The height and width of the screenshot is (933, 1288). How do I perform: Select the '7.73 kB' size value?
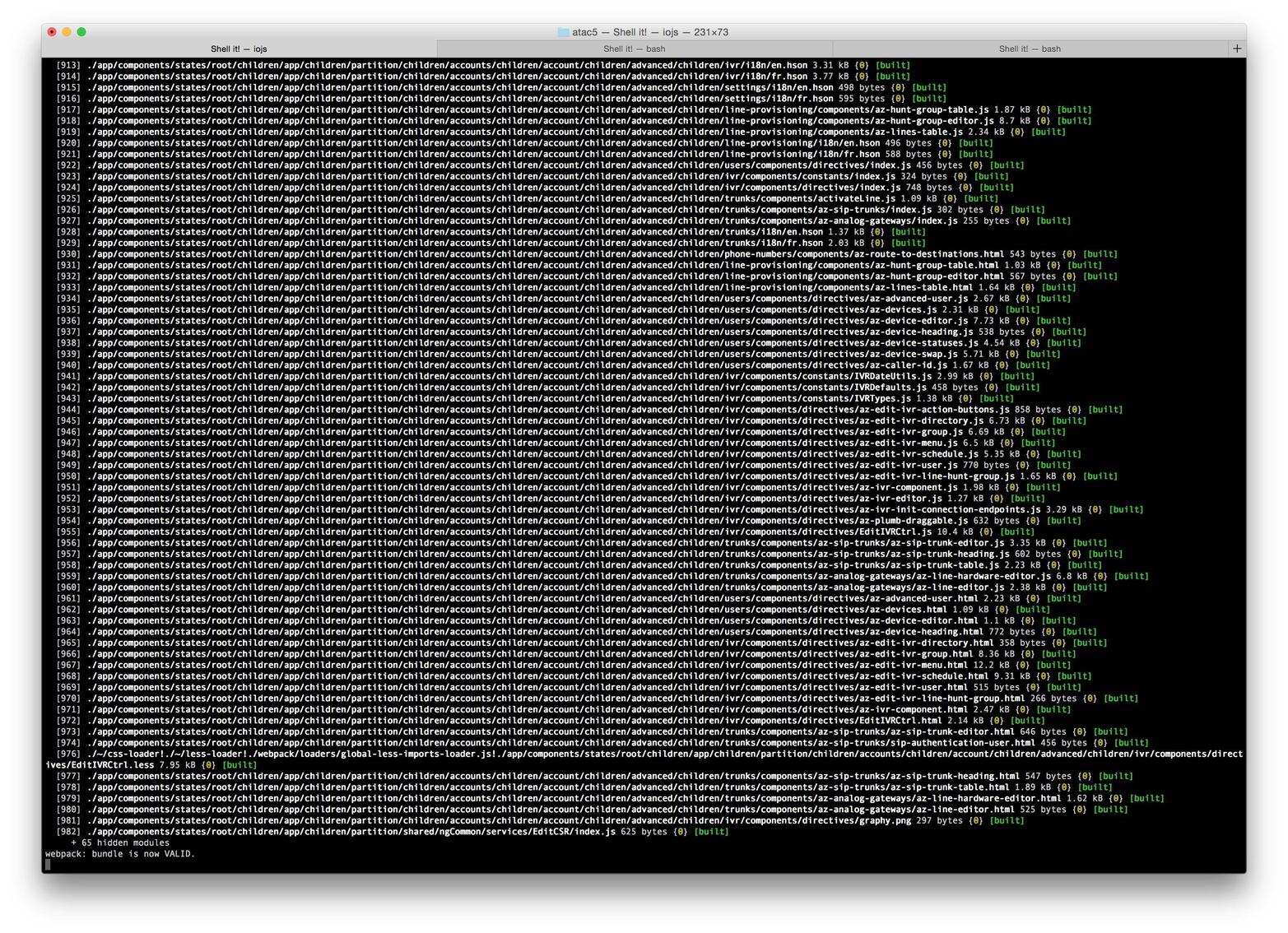point(991,320)
